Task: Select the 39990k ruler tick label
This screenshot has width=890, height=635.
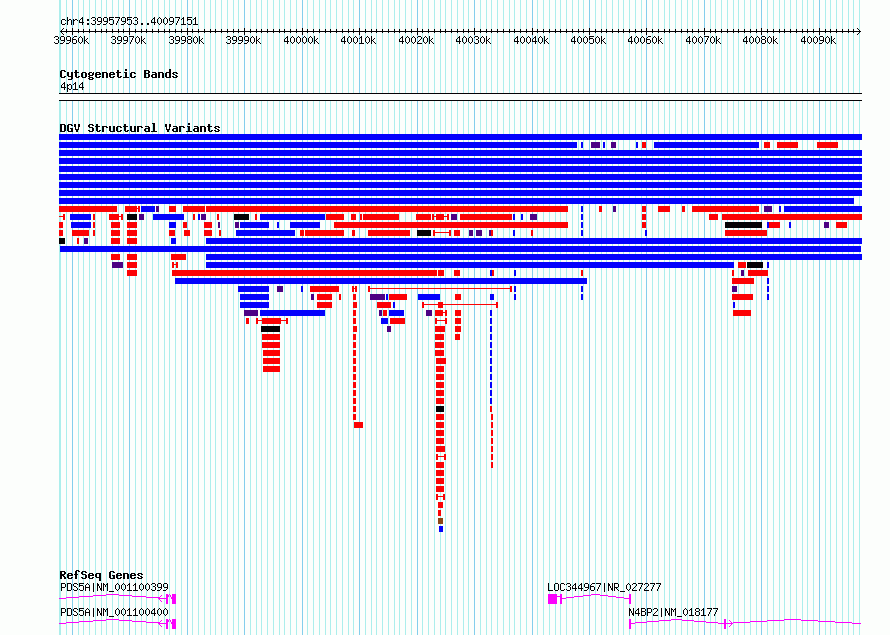Action: click(x=244, y=40)
